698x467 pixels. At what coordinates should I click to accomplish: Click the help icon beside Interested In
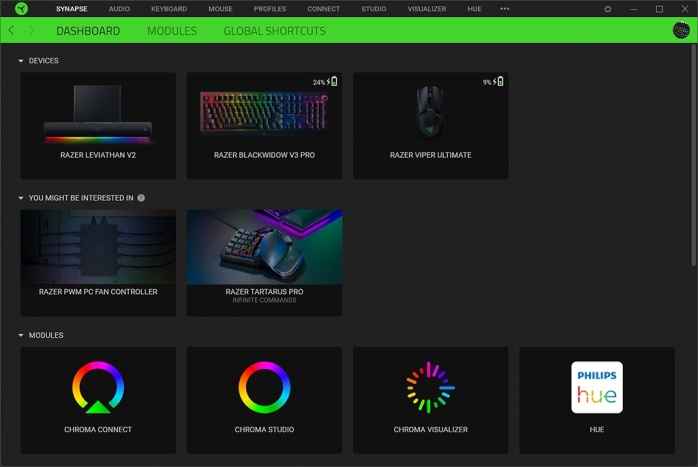click(x=141, y=198)
